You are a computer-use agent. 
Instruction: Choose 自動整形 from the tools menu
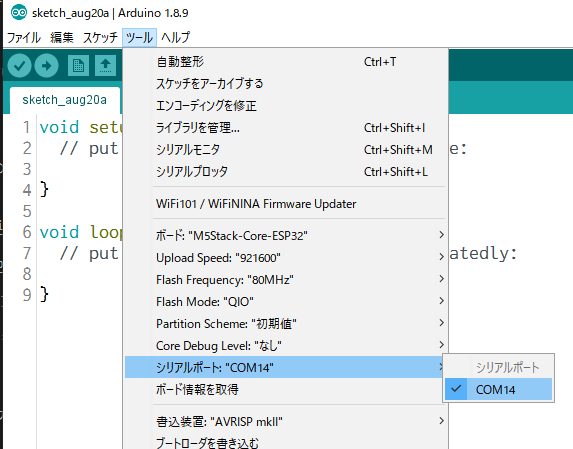(285, 62)
